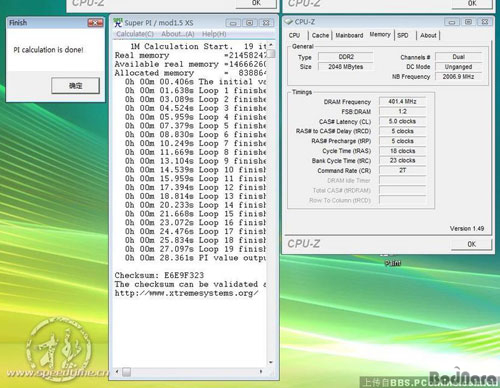Open the SPD tab in CPU-Z
The height and width of the screenshot is (388, 500).
(403, 35)
